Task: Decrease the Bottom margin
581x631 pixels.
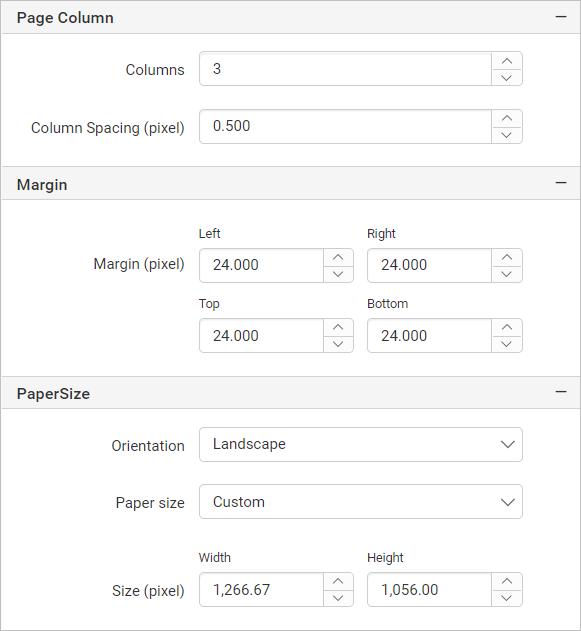Action: (x=507, y=344)
